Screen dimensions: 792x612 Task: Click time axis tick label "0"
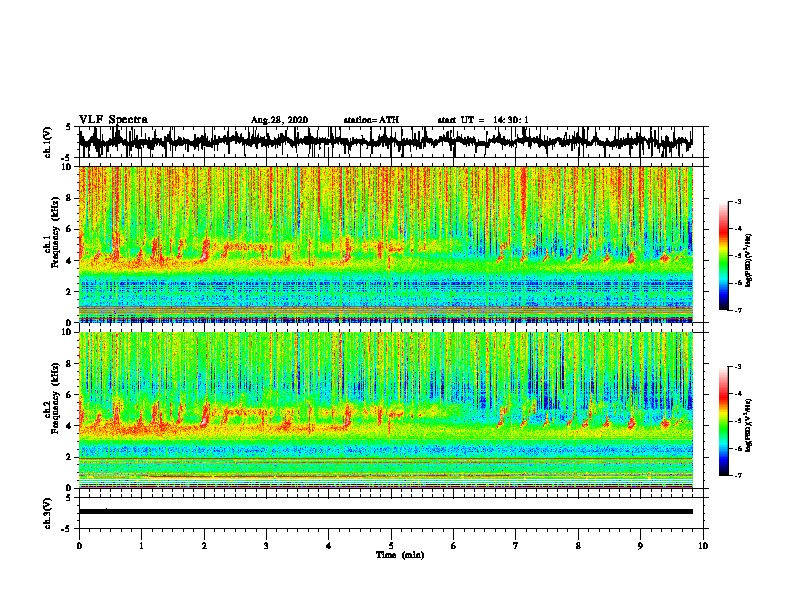pos(79,546)
